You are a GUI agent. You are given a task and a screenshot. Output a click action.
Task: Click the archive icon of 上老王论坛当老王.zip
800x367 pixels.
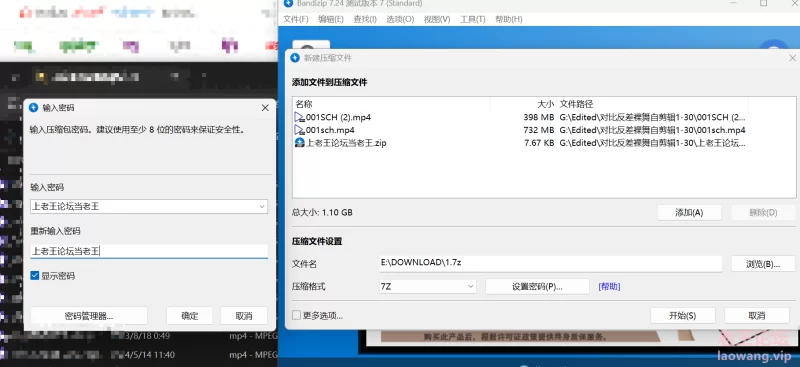coord(299,143)
